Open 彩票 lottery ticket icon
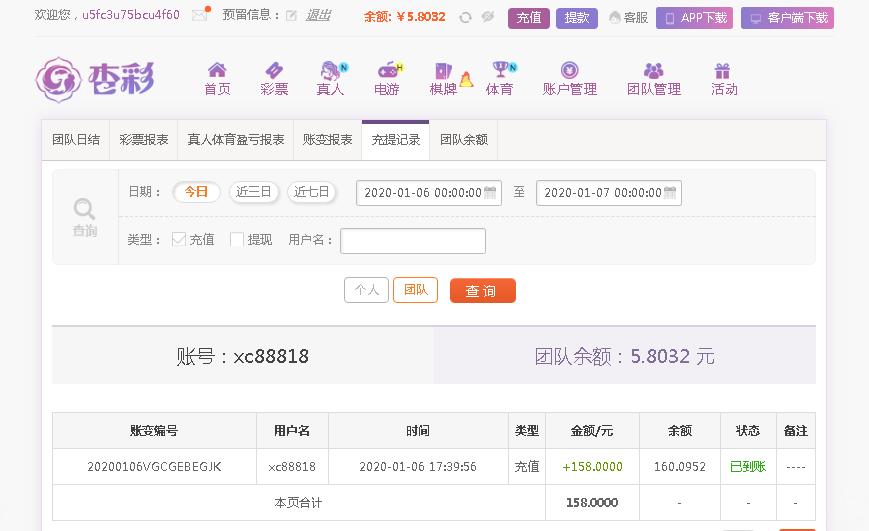The width and height of the screenshot is (869, 531). [274, 70]
